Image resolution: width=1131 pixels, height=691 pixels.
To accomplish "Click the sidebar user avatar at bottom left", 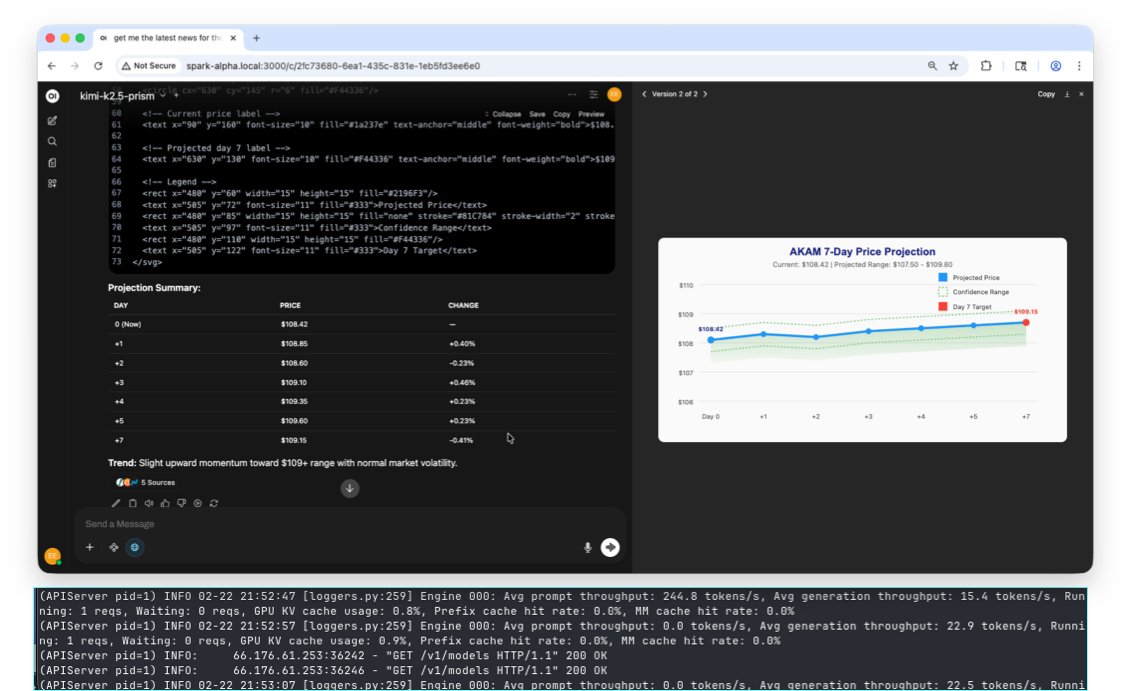I will tap(52, 556).
